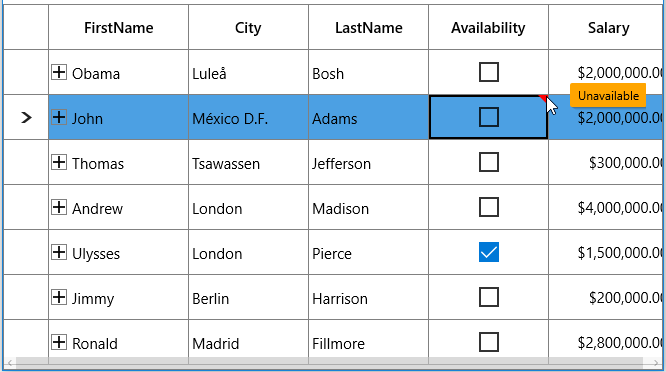Click the plus icon beside Andrew
Viewport: 666px width, 372px height.
point(59,207)
